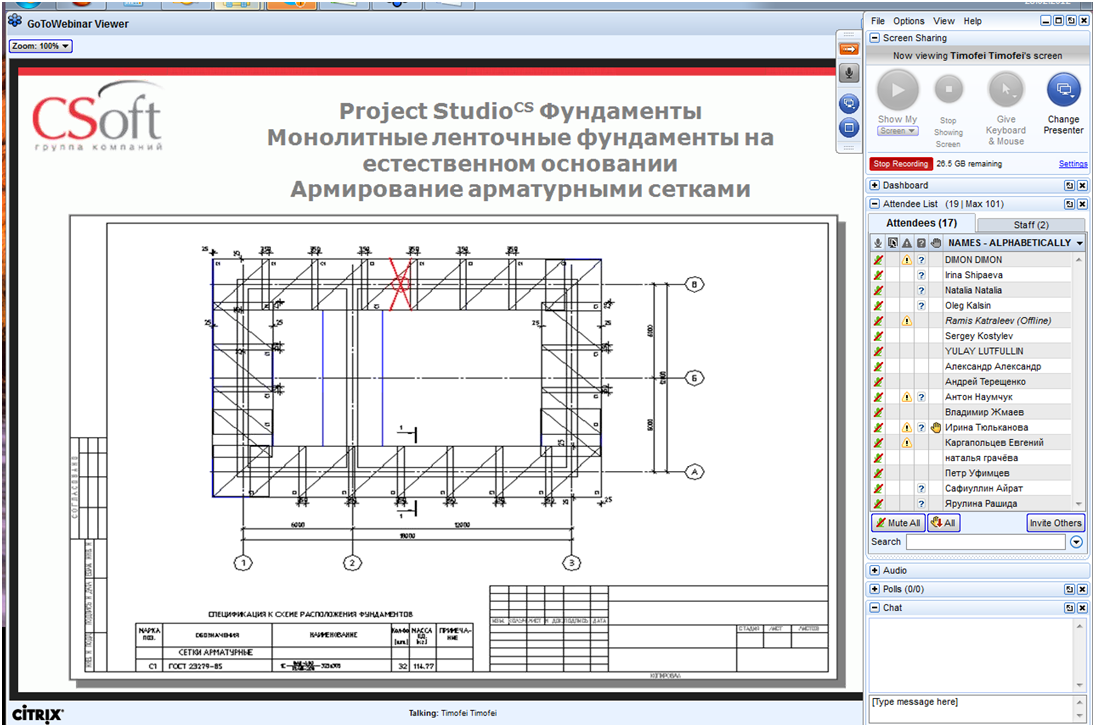This screenshot has width=1095, height=727.
Task: Open the File menu
Action: pos(878,21)
